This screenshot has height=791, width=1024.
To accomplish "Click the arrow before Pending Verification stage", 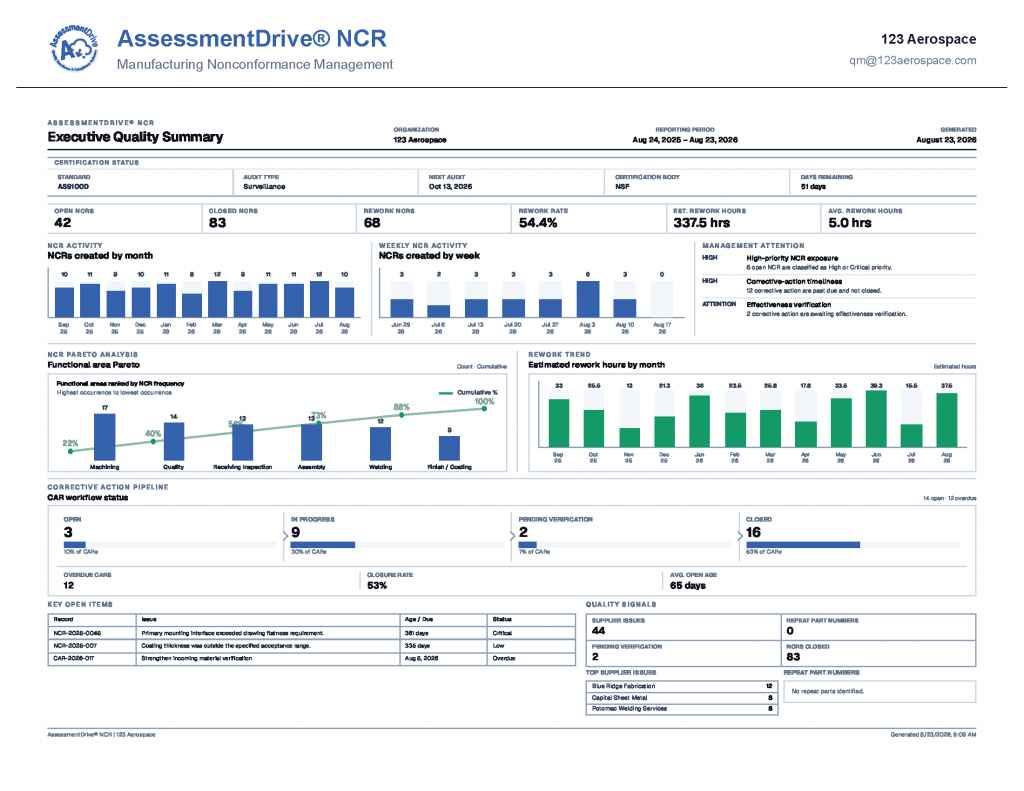I will (x=513, y=536).
